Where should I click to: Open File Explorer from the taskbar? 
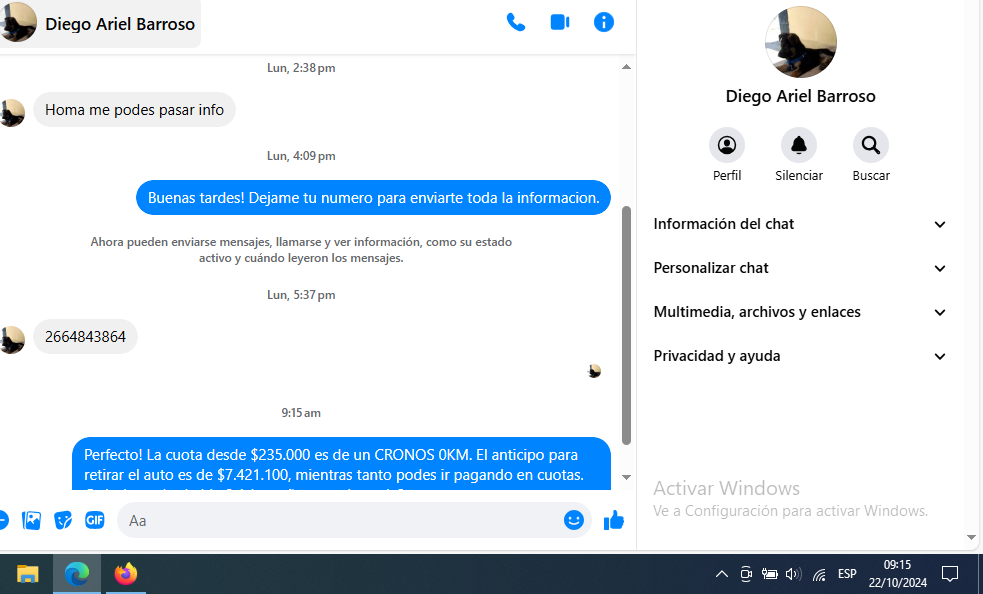[27, 574]
